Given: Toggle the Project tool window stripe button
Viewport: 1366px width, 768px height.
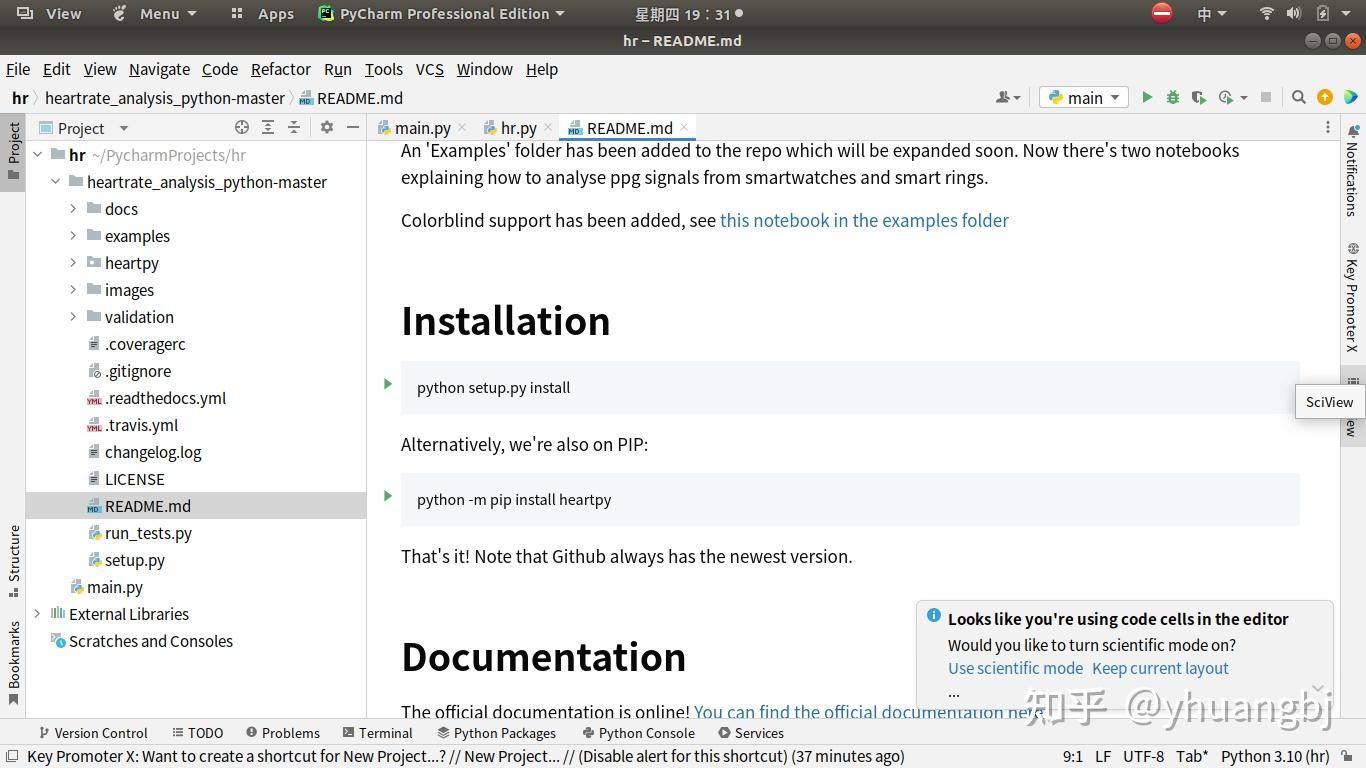Looking at the screenshot, I should tap(13, 150).
